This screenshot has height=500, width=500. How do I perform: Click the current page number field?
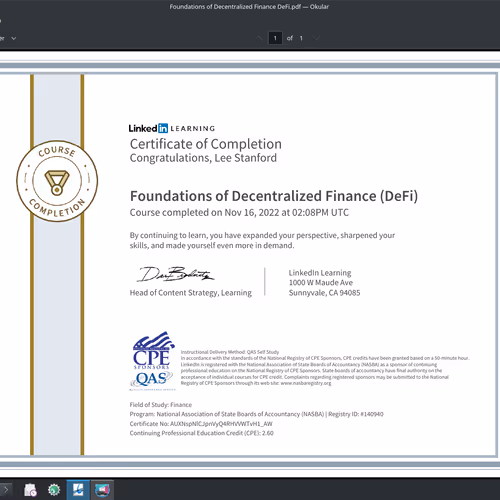tap(275, 38)
